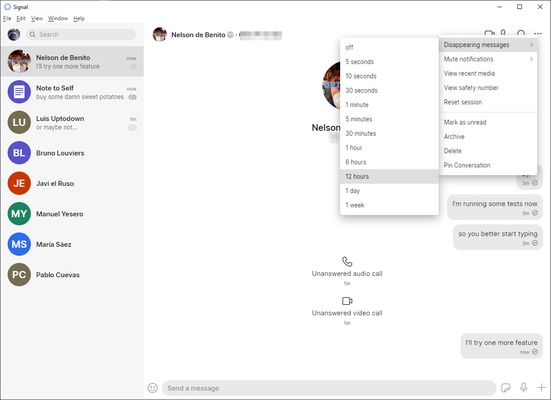Screen dimensions: 551x400
Task: Add attachment with plus icon
Action: [x=541, y=388]
